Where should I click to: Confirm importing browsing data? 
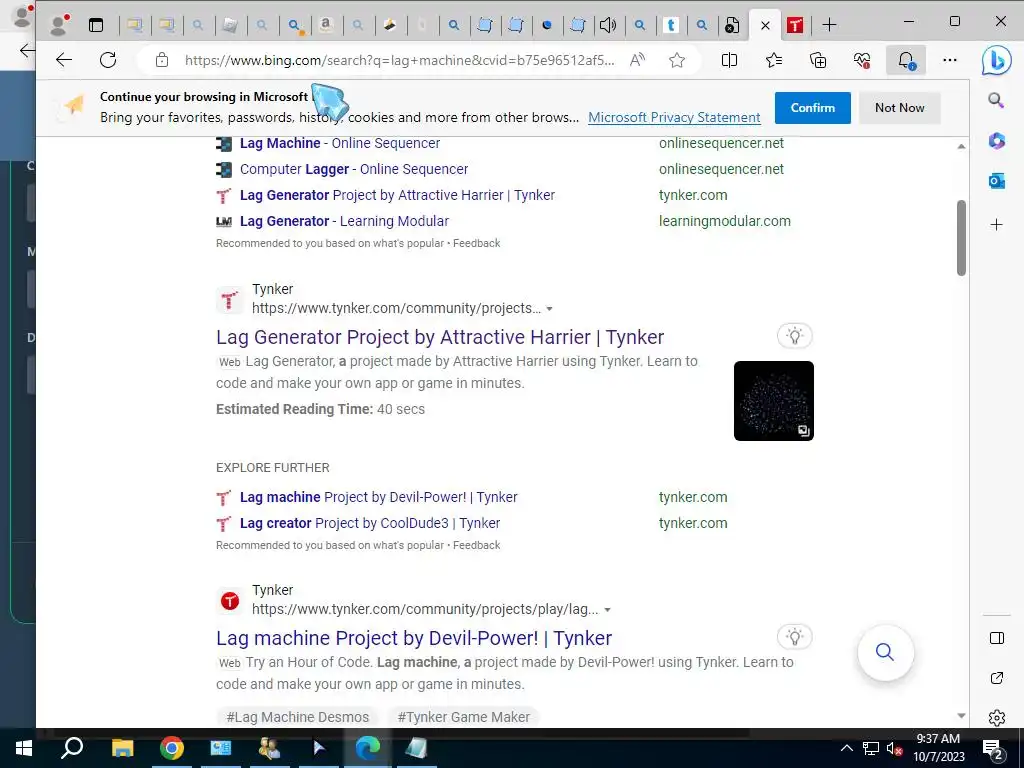click(812, 108)
